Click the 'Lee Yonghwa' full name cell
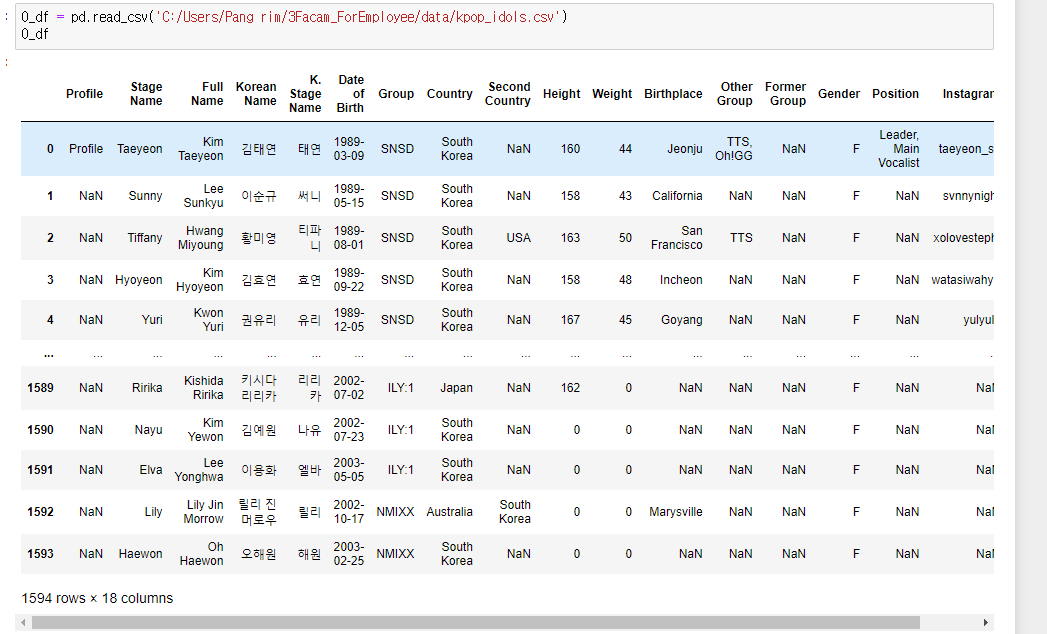Image resolution: width=1047 pixels, height=634 pixels. tap(199, 470)
